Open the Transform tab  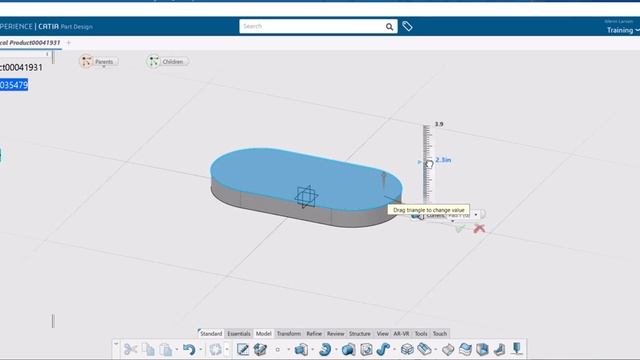tap(289, 333)
